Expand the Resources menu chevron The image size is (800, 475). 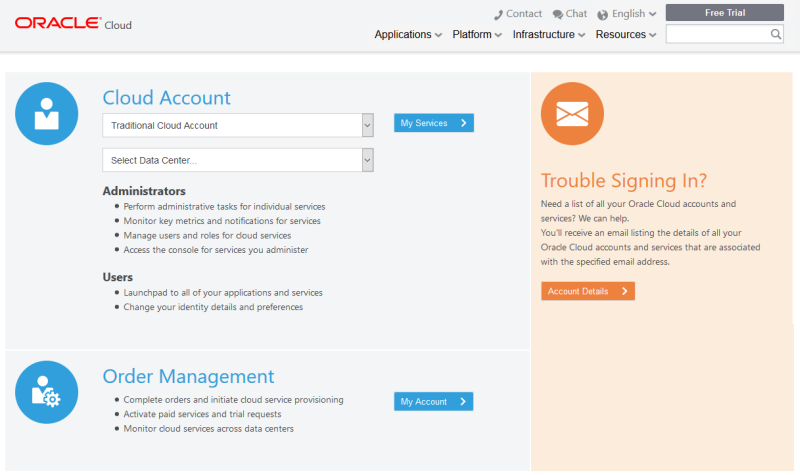coord(653,35)
